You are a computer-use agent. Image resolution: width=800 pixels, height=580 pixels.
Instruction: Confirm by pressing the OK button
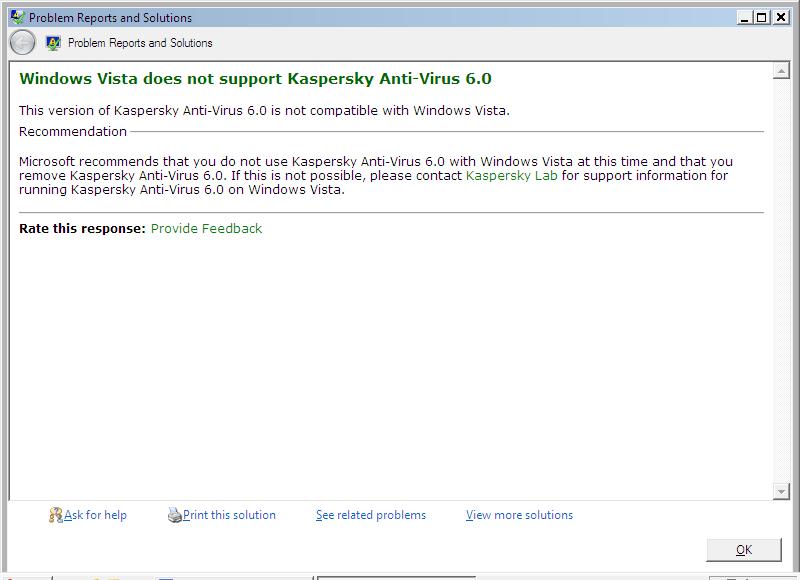[743, 549]
